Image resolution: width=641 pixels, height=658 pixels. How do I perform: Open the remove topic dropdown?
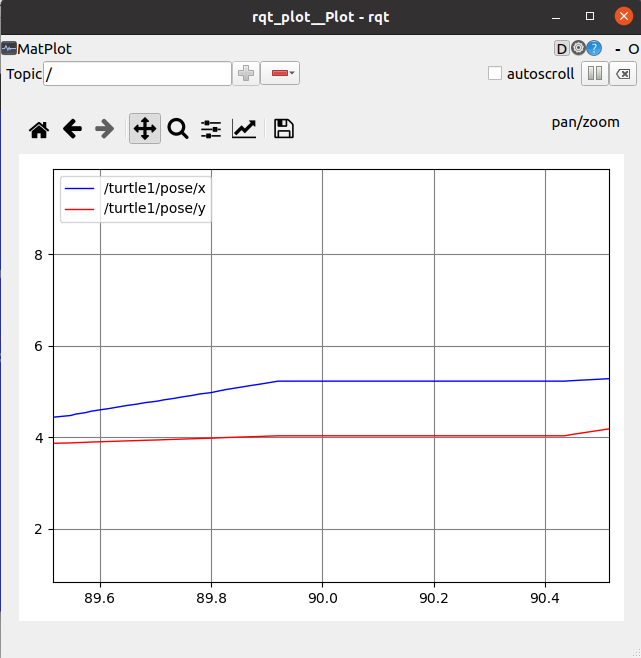tap(280, 73)
